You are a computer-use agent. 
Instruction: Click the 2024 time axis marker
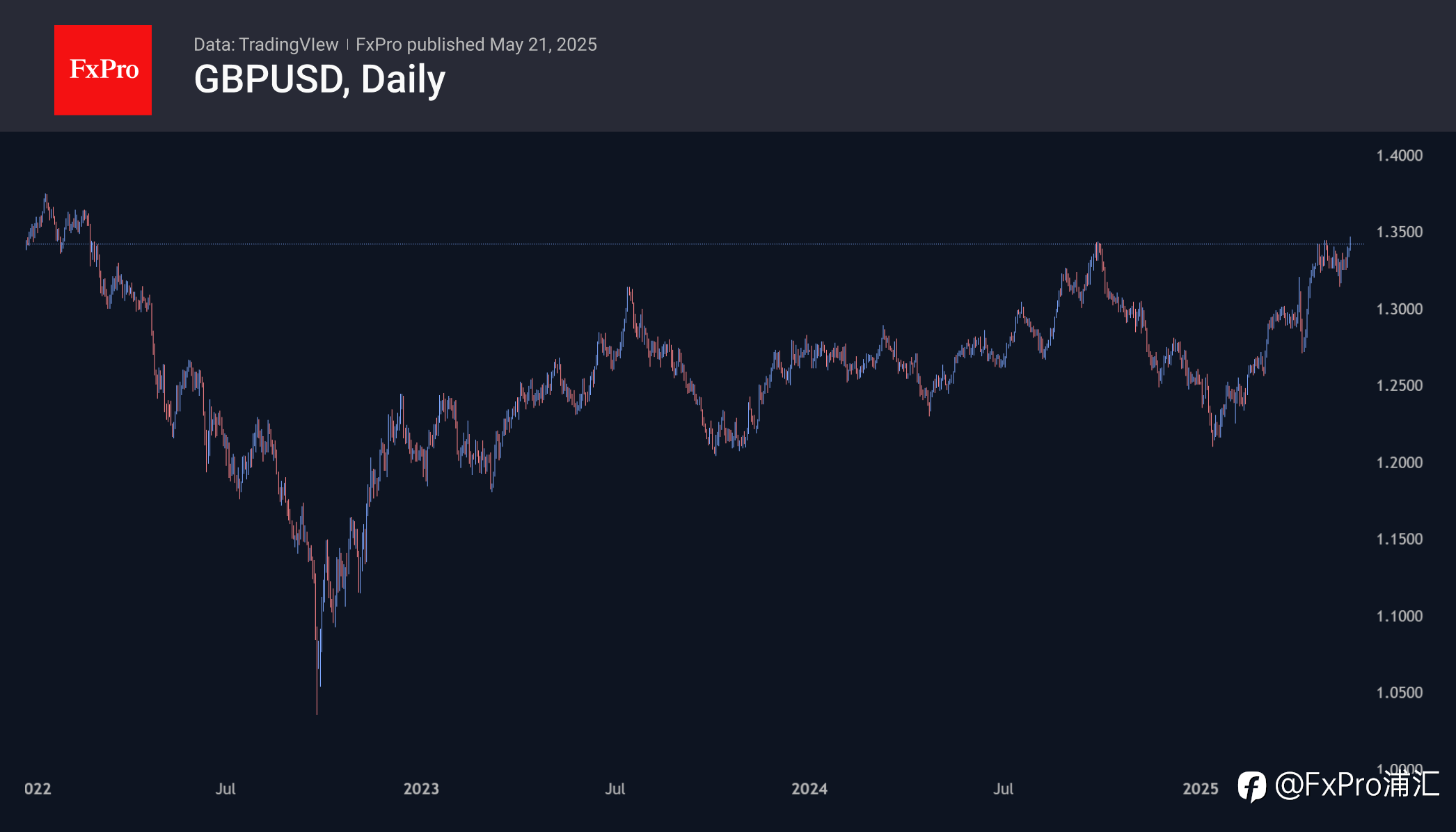(809, 789)
